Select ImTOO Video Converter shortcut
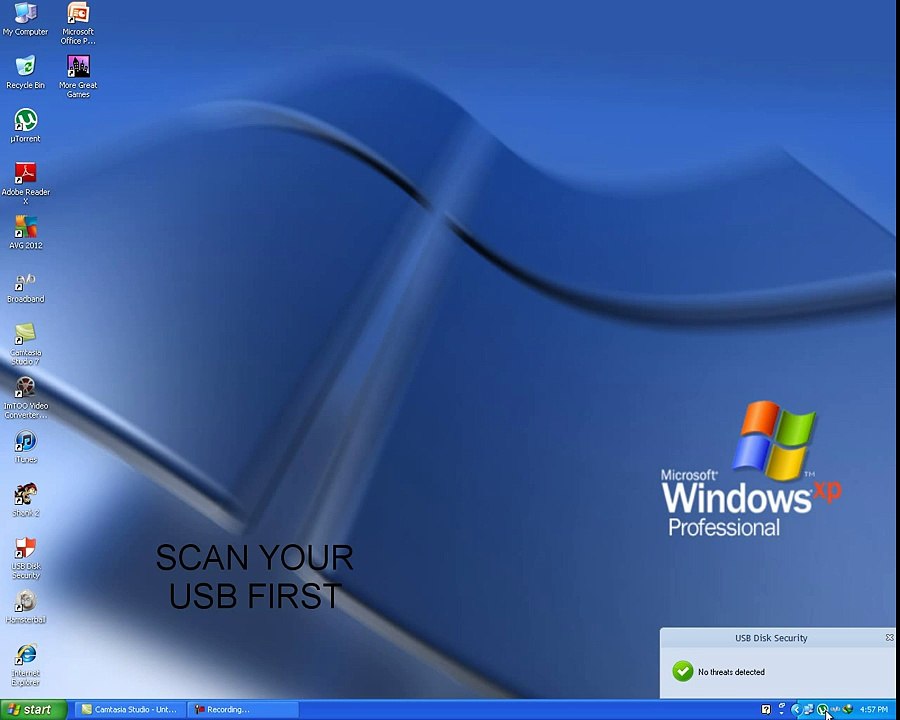900x720 pixels. [x=25, y=397]
